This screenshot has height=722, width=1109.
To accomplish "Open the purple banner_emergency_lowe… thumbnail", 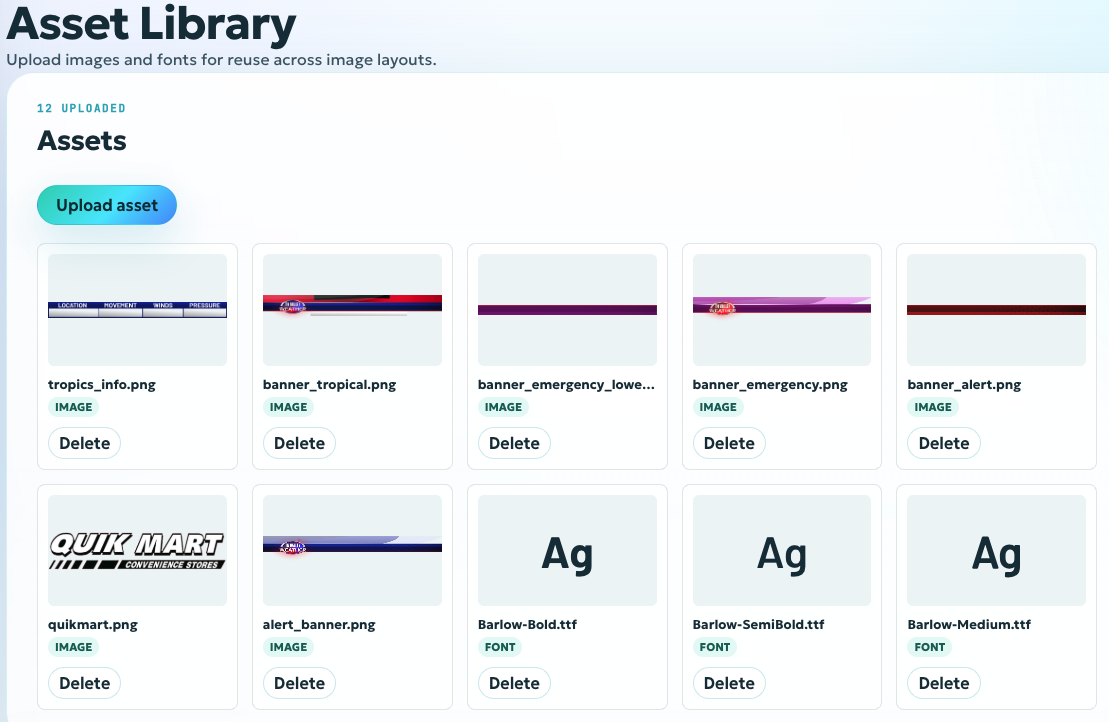I will tap(567, 310).
